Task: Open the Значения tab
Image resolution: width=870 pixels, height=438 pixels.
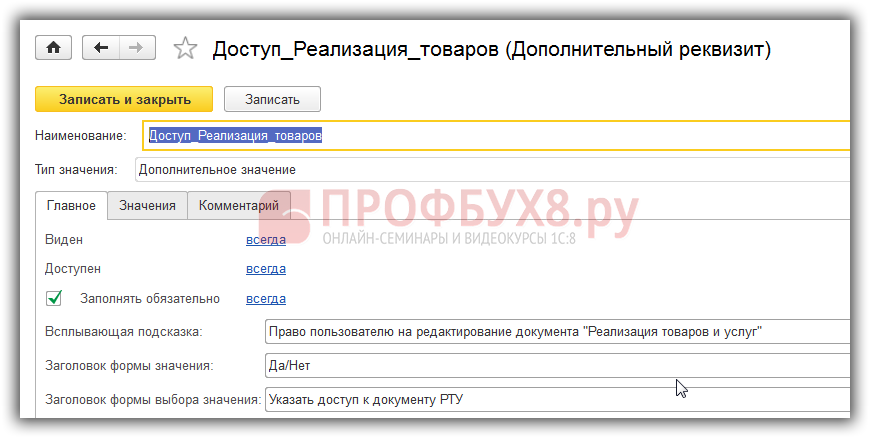Action: pyautogui.click(x=147, y=205)
